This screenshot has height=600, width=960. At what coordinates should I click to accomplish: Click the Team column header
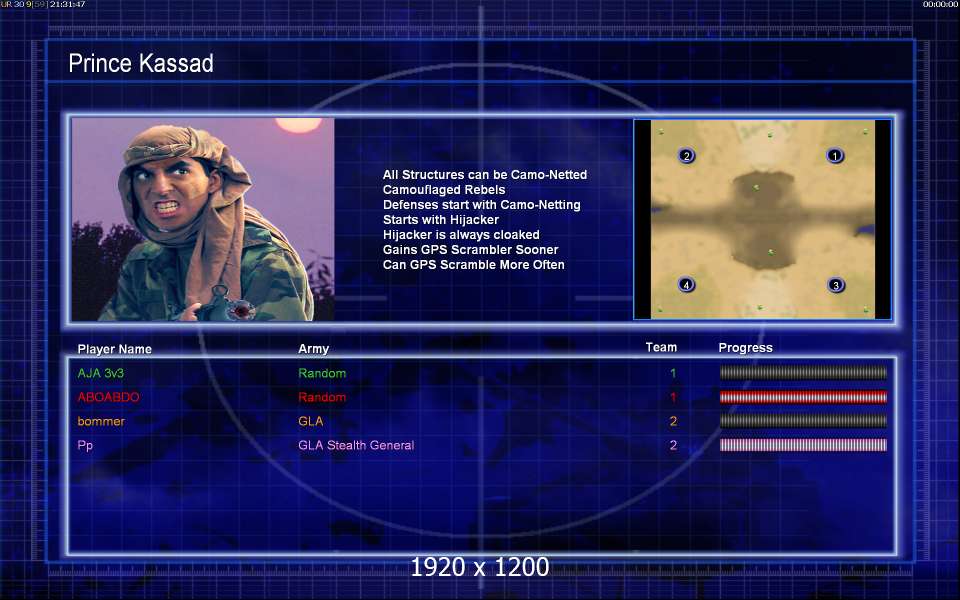pos(661,347)
